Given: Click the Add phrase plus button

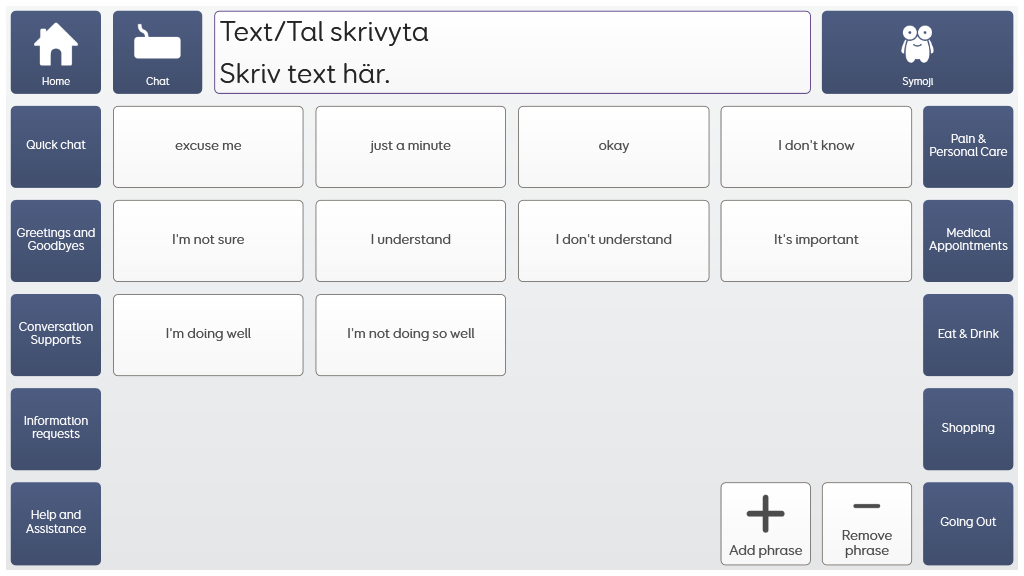Looking at the screenshot, I should pyautogui.click(x=765, y=523).
